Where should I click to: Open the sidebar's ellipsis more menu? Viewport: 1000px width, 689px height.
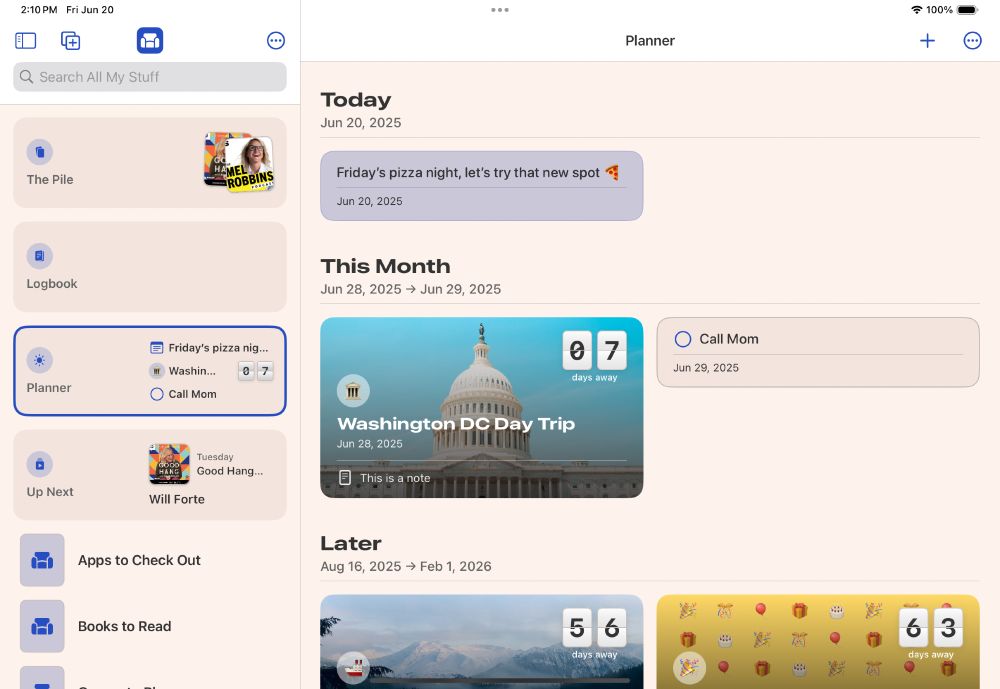(x=276, y=41)
